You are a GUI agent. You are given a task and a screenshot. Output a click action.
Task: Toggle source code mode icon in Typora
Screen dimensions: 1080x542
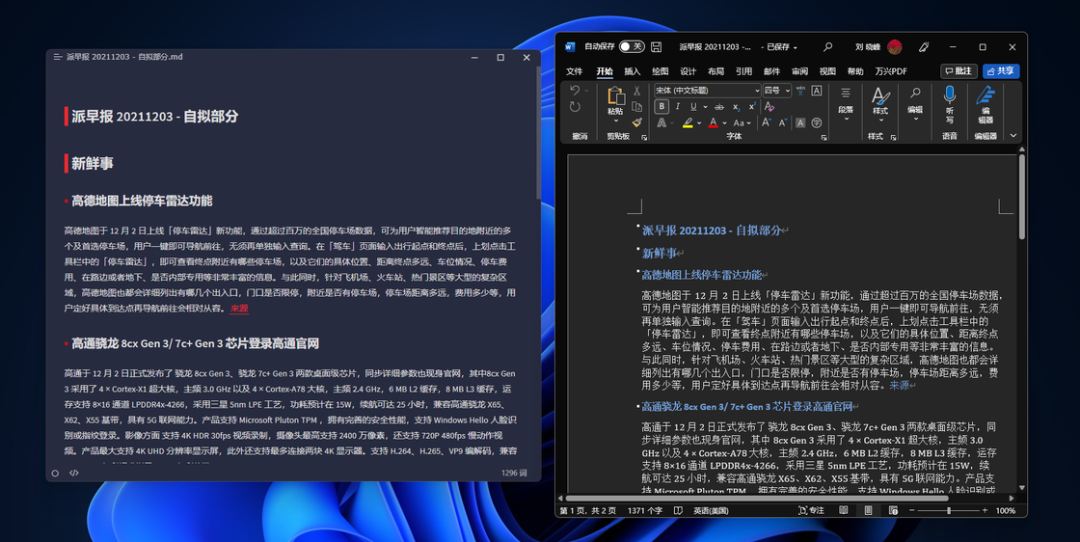pyautogui.click(x=74, y=473)
